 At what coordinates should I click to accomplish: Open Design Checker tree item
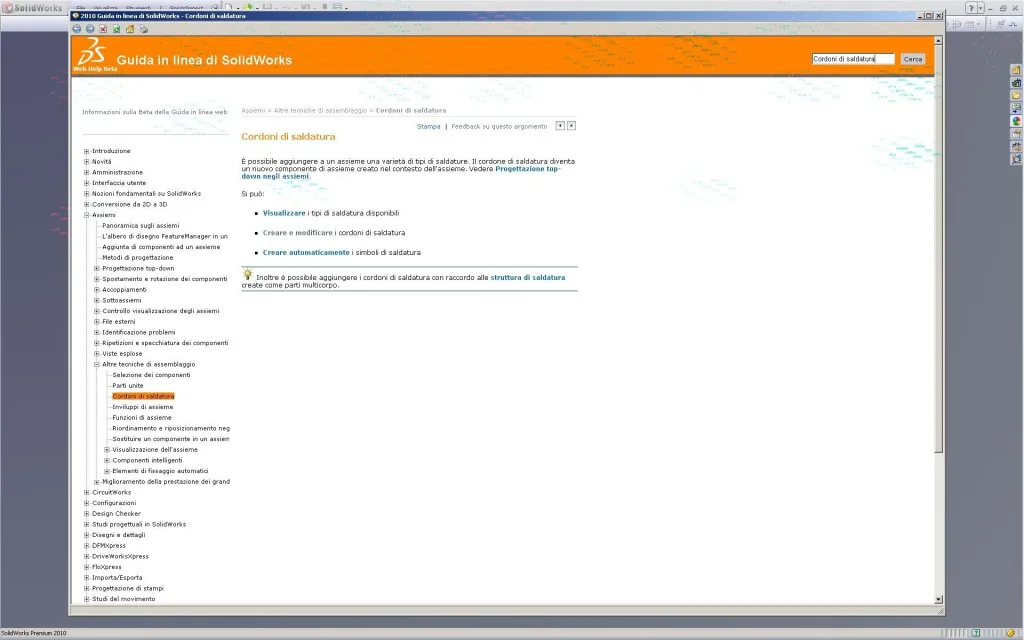[x=116, y=514]
